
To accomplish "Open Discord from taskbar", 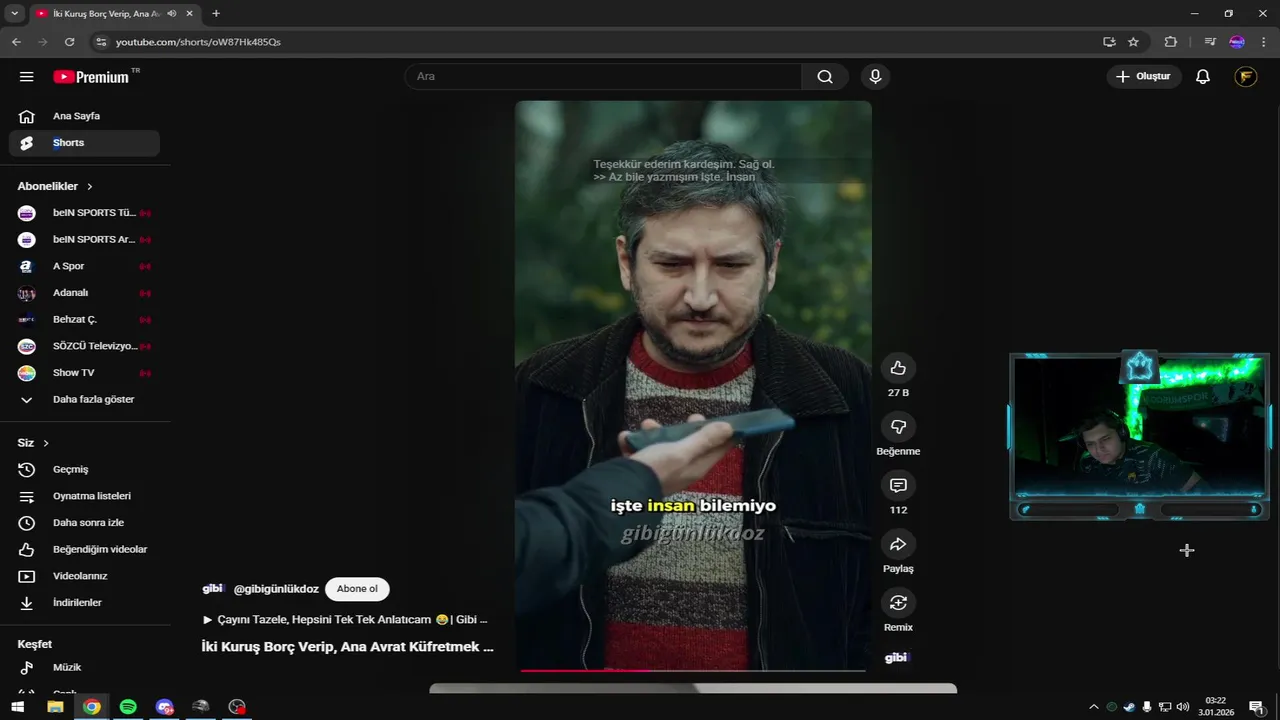I will [165, 707].
